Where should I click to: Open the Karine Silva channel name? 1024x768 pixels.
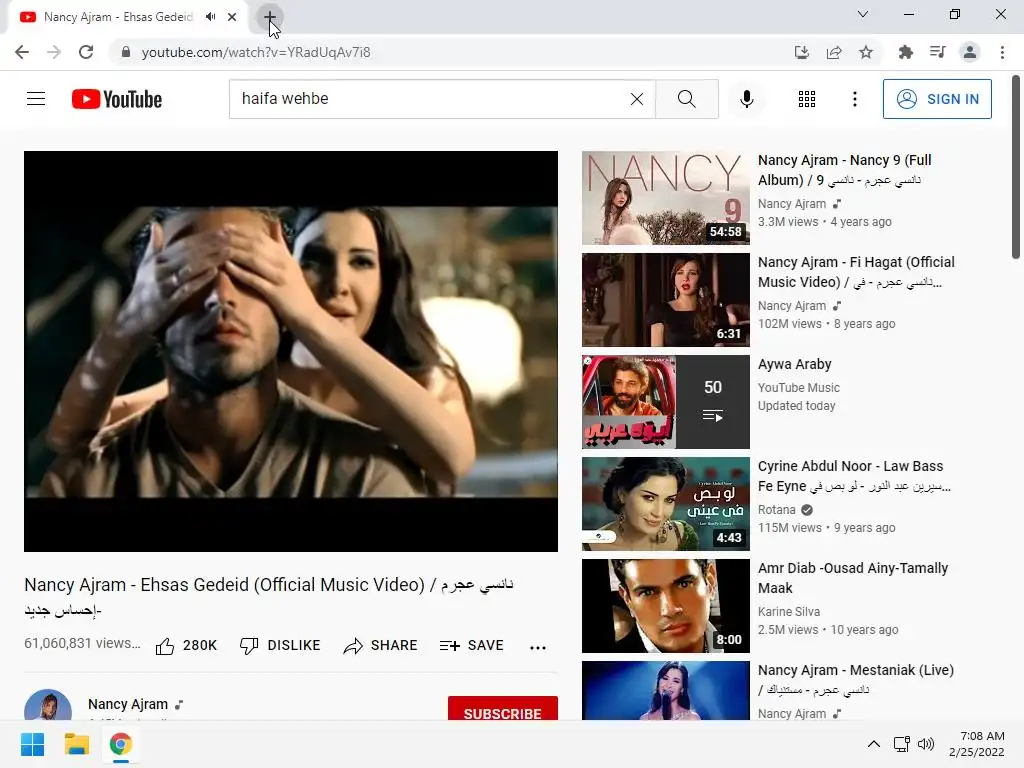789,611
